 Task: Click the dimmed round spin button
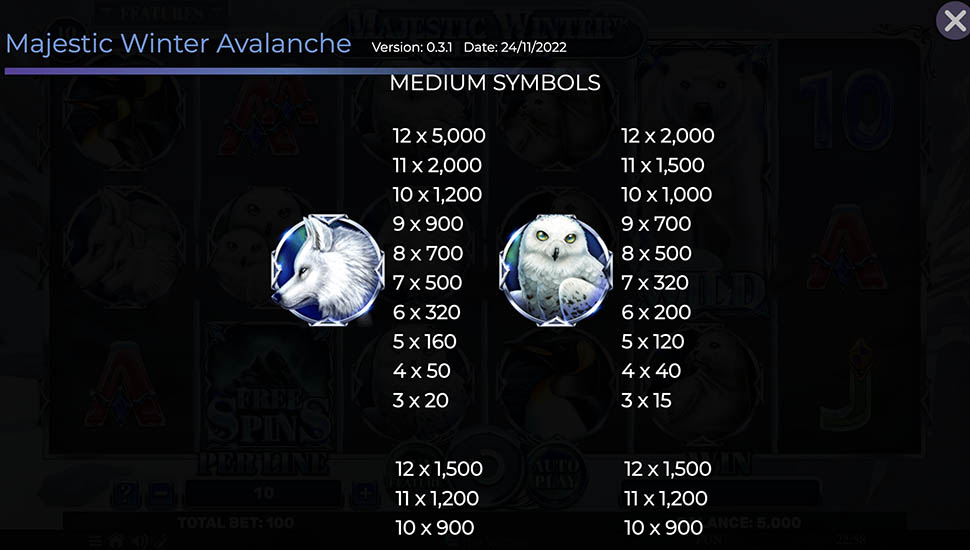click(486, 468)
